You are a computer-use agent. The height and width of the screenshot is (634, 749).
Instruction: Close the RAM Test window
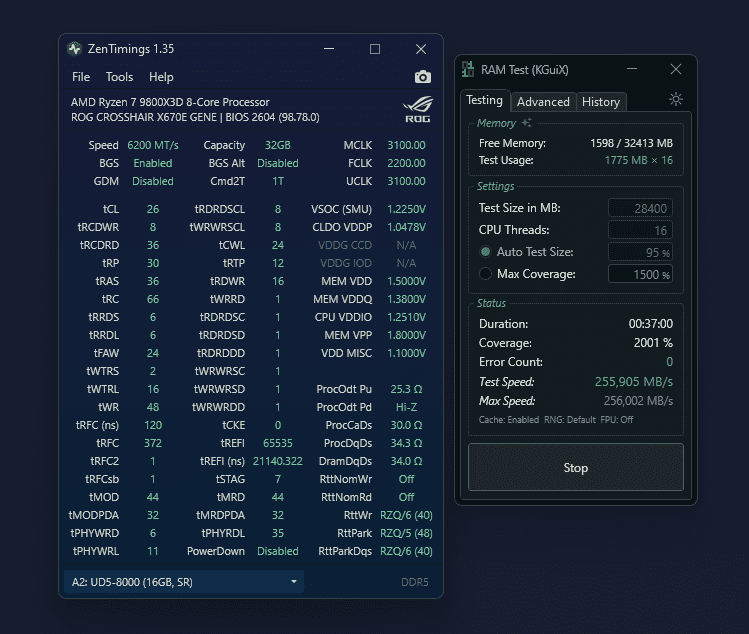click(x=676, y=69)
